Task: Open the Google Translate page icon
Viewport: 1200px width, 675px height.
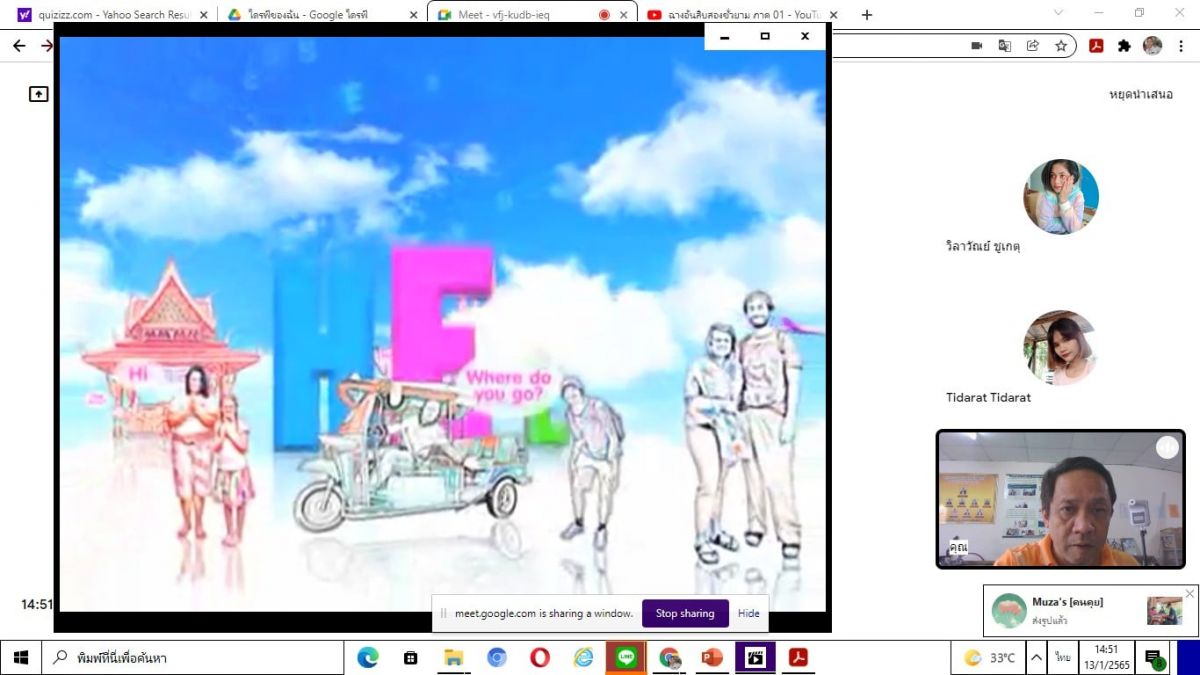Action: [1004, 46]
